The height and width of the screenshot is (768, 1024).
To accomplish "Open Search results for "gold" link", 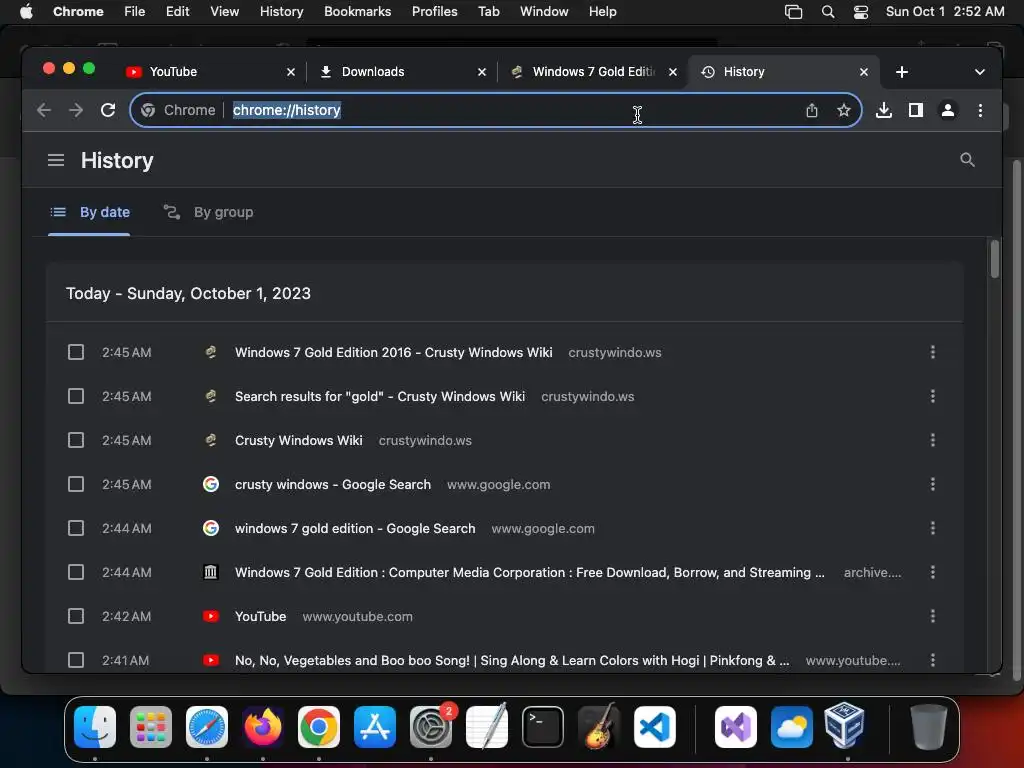I will pos(379,396).
